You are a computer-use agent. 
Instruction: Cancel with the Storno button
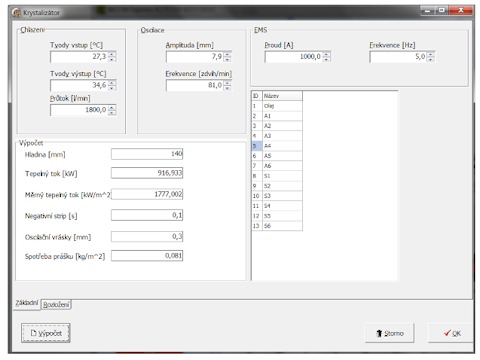390,333
